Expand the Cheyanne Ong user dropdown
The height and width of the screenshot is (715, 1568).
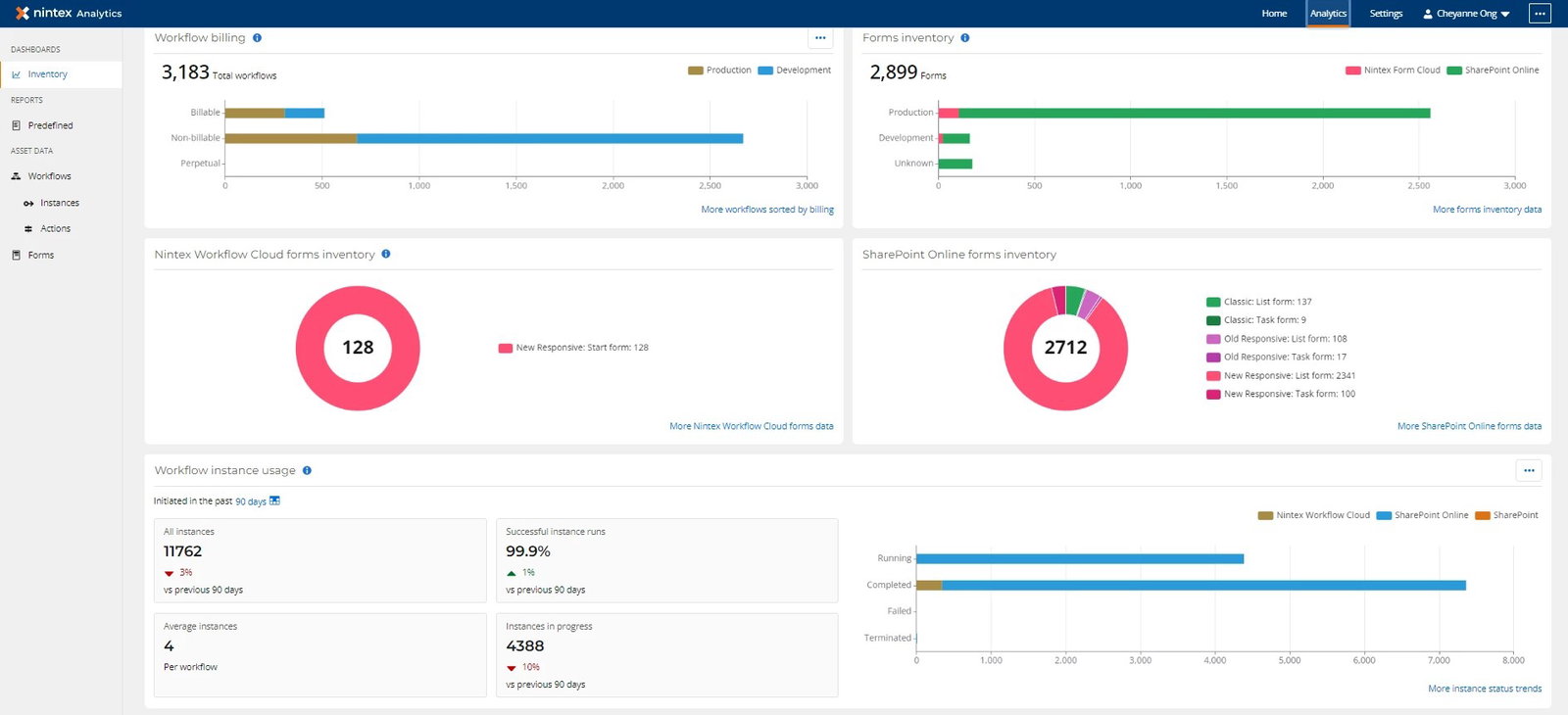[1467, 14]
